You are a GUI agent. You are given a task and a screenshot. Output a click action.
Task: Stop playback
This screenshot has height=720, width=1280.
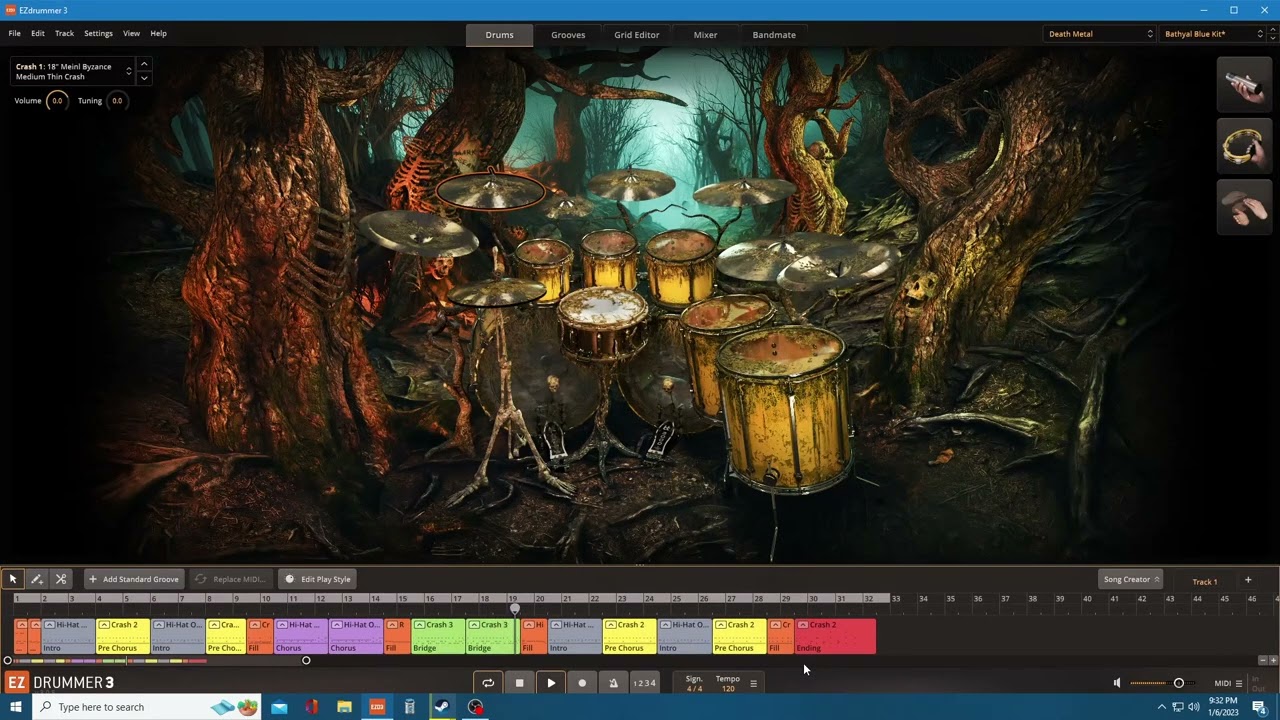[519, 683]
